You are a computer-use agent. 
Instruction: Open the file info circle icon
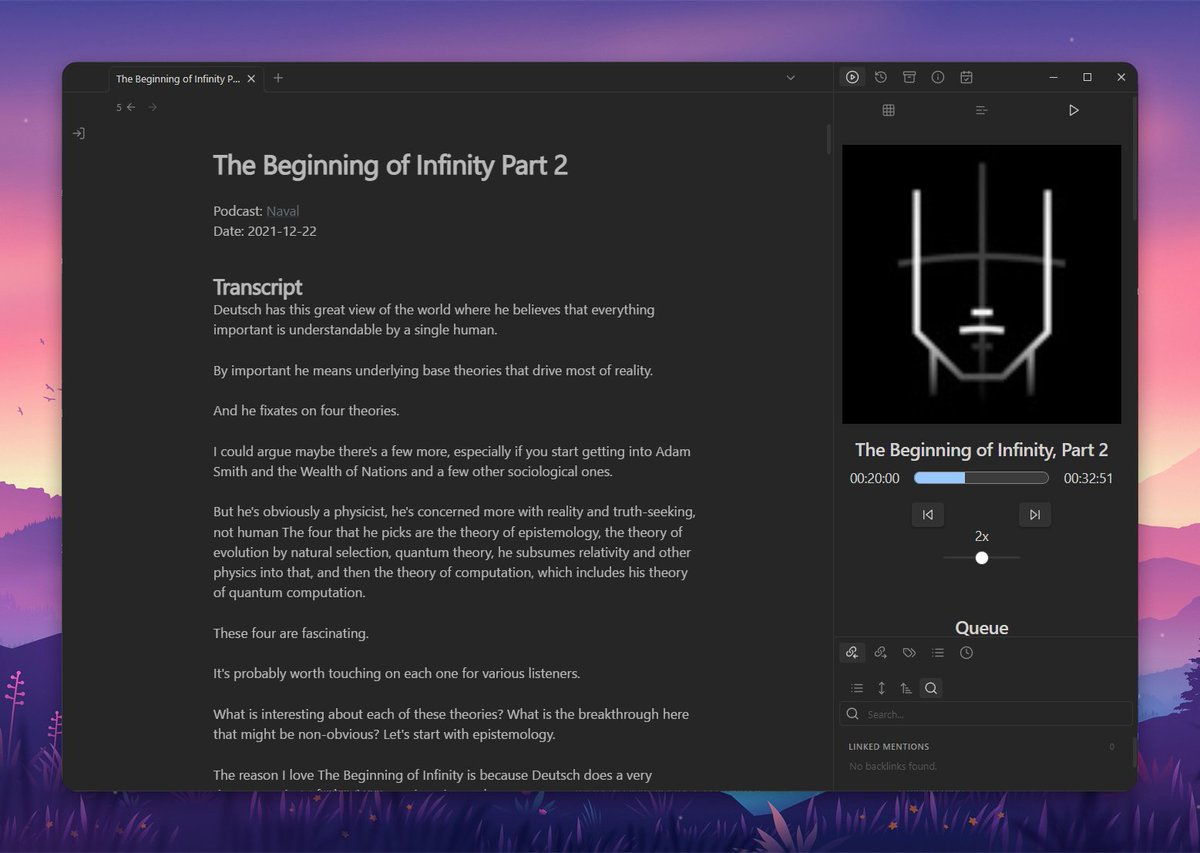coord(938,77)
